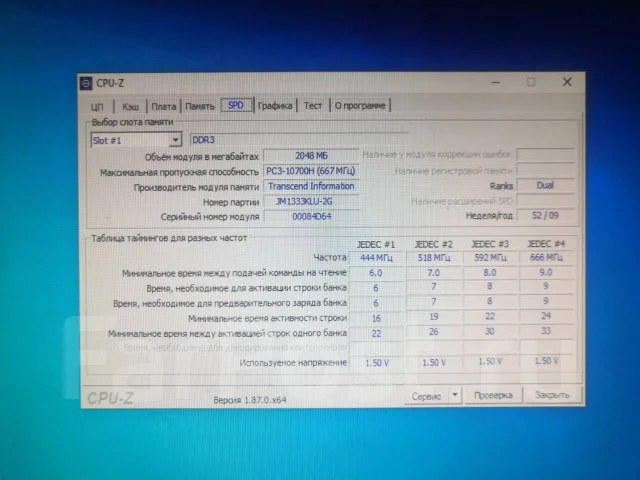This screenshot has height=480, width=640.
Task: Click the 26 bank cycle time cell
Action: click(x=433, y=332)
